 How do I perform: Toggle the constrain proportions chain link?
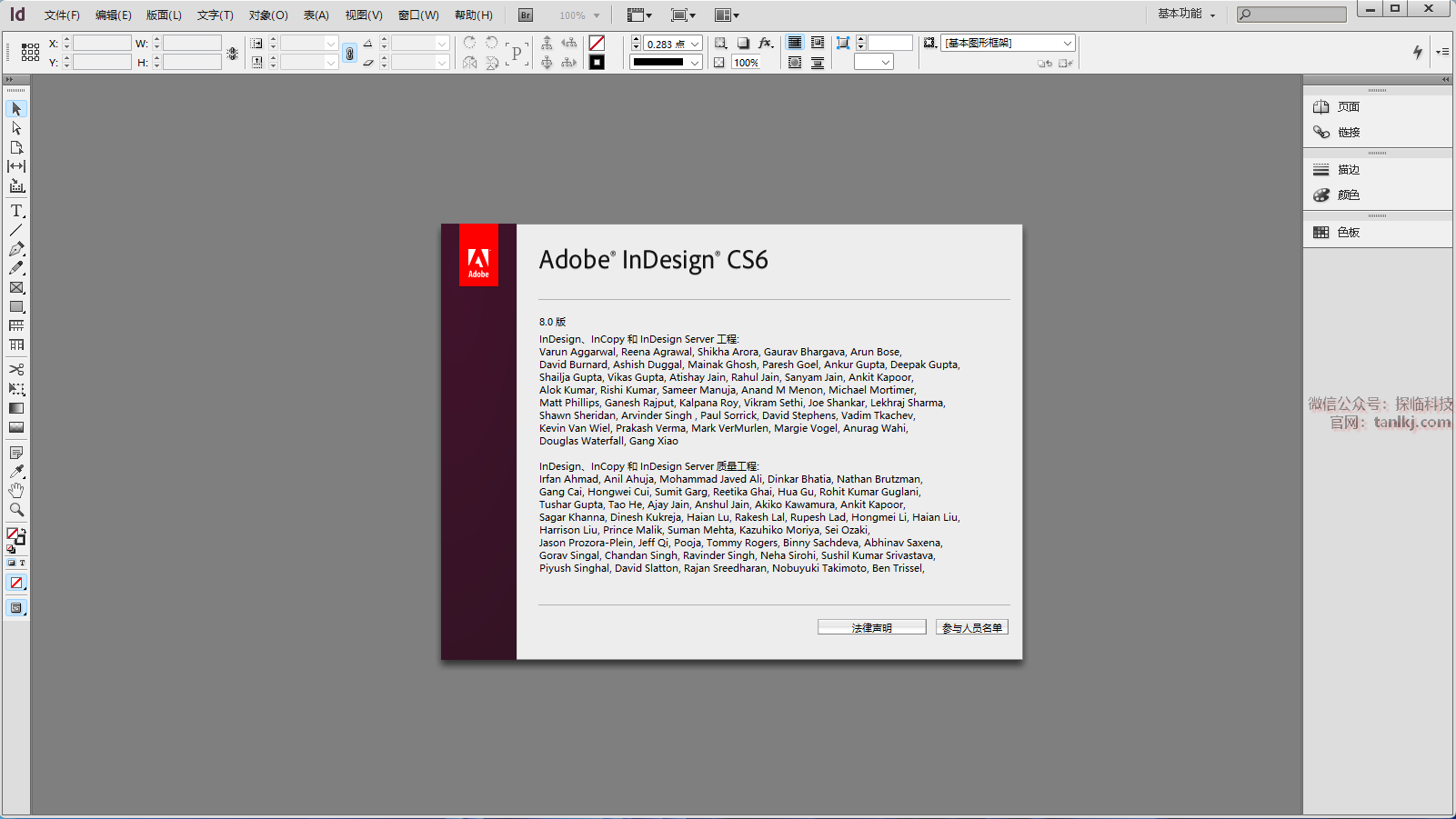click(349, 54)
